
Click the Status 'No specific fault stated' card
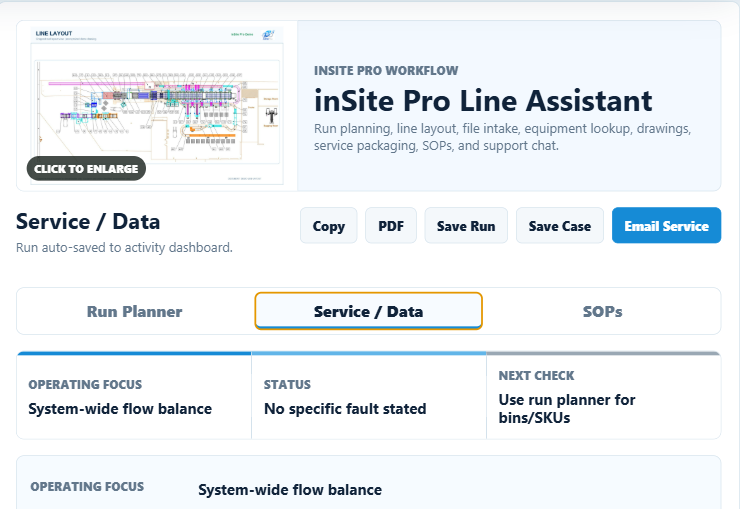pyautogui.click(x=369, y=396)
